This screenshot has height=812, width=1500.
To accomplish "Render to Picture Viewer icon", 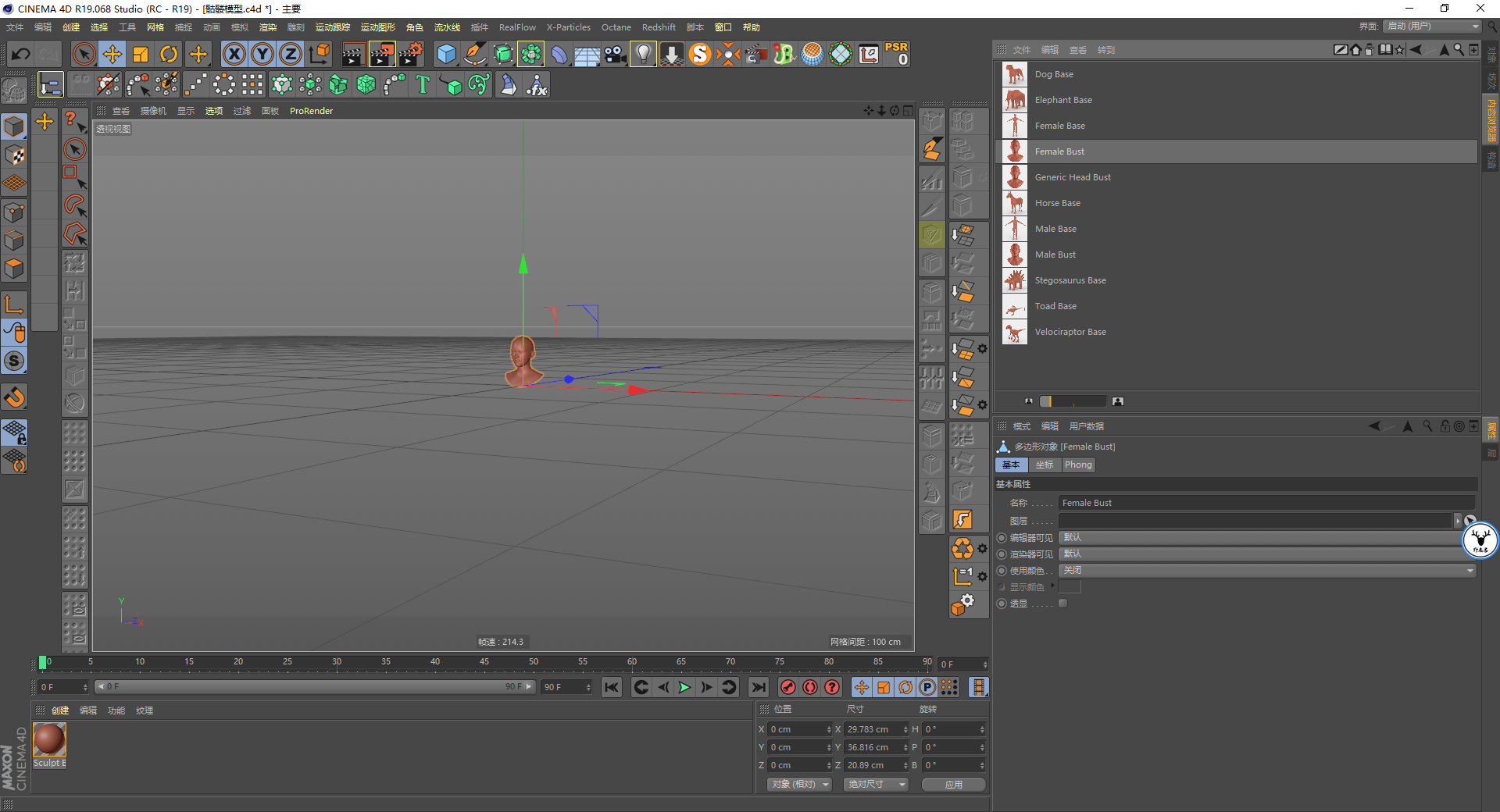I will (382, 54).
